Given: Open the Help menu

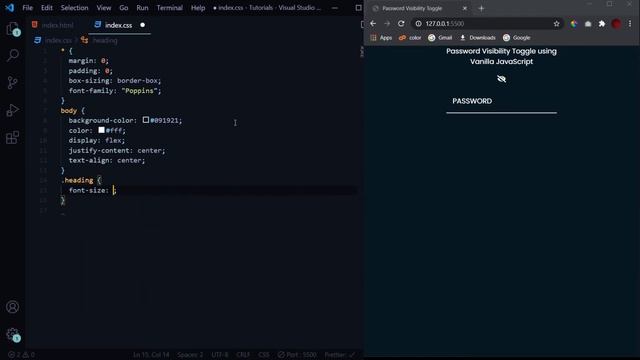Looking at the screenshot, I should click(x=198, y=8).
